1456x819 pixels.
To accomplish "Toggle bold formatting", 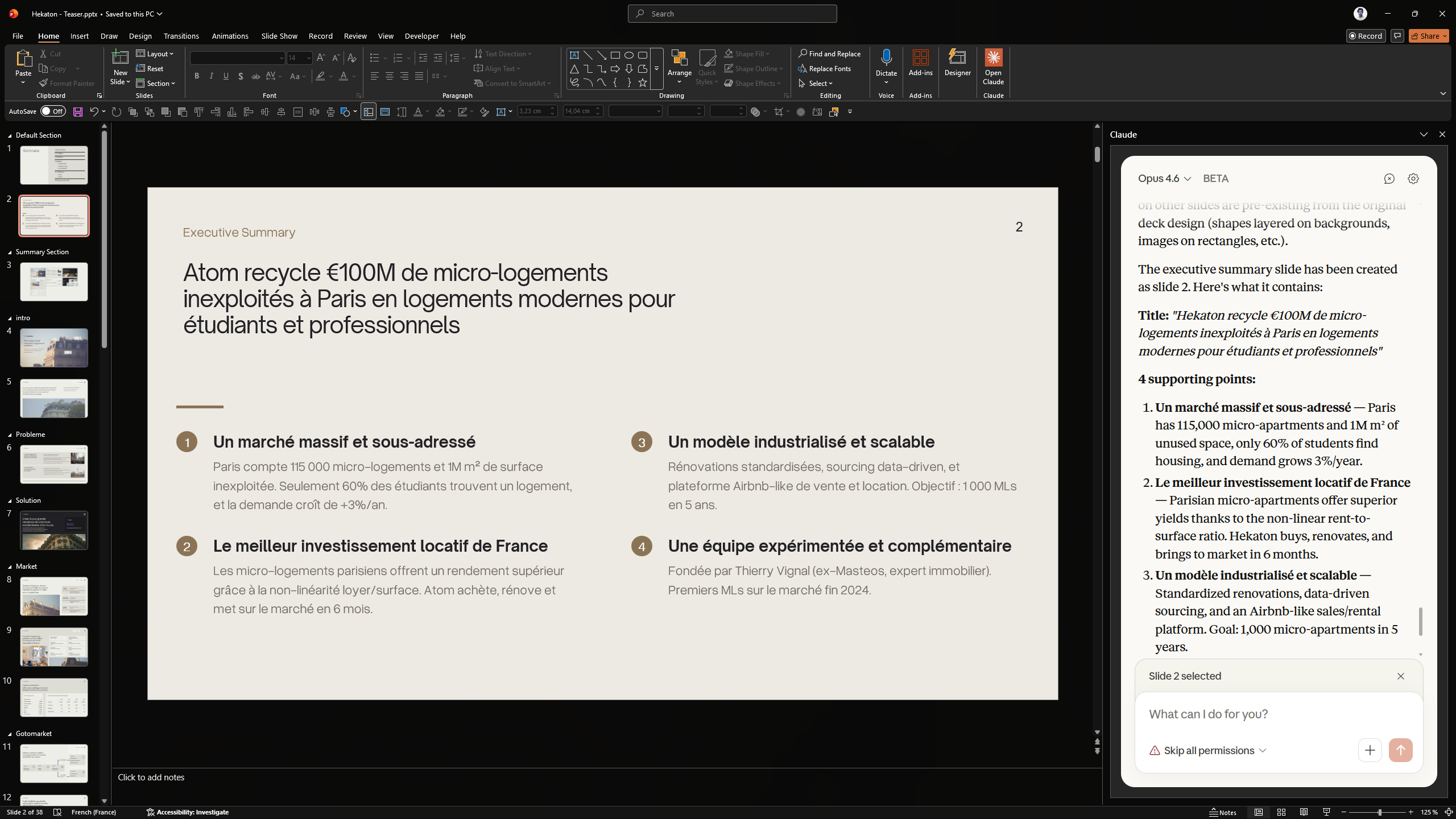I will [197, 76].
